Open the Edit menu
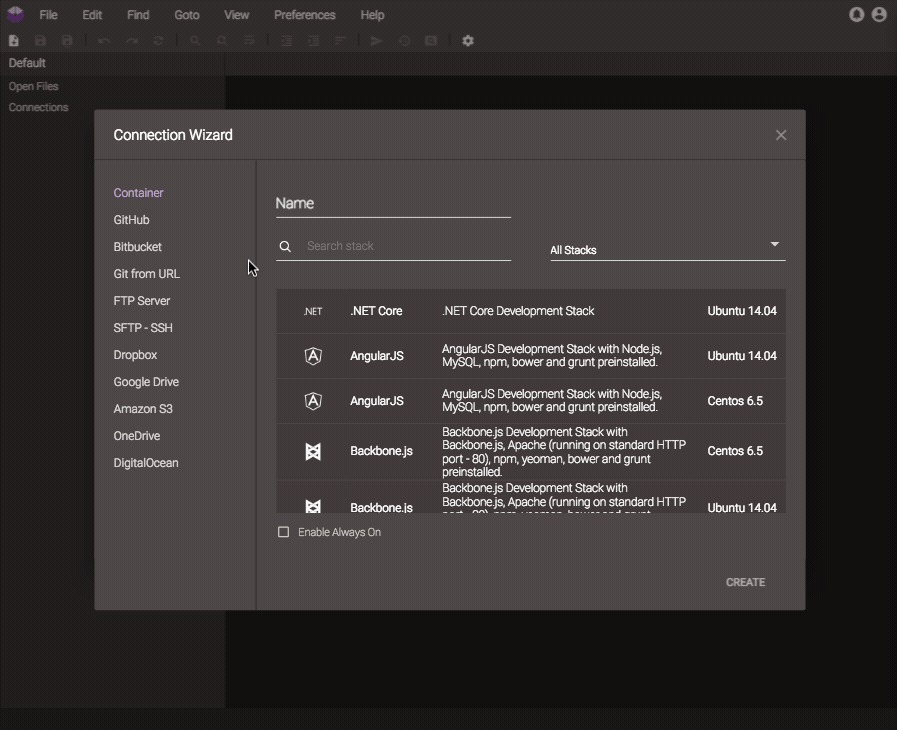The height and width of the screenshot is (730, 897). coord(92,15)
